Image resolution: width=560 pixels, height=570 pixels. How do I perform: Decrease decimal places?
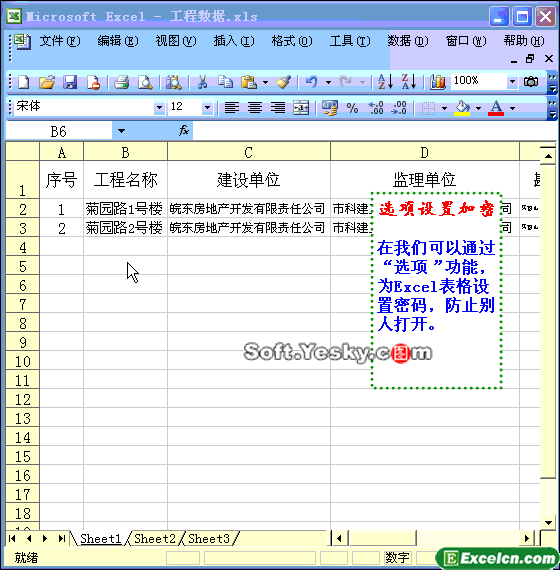click(399, 108)
